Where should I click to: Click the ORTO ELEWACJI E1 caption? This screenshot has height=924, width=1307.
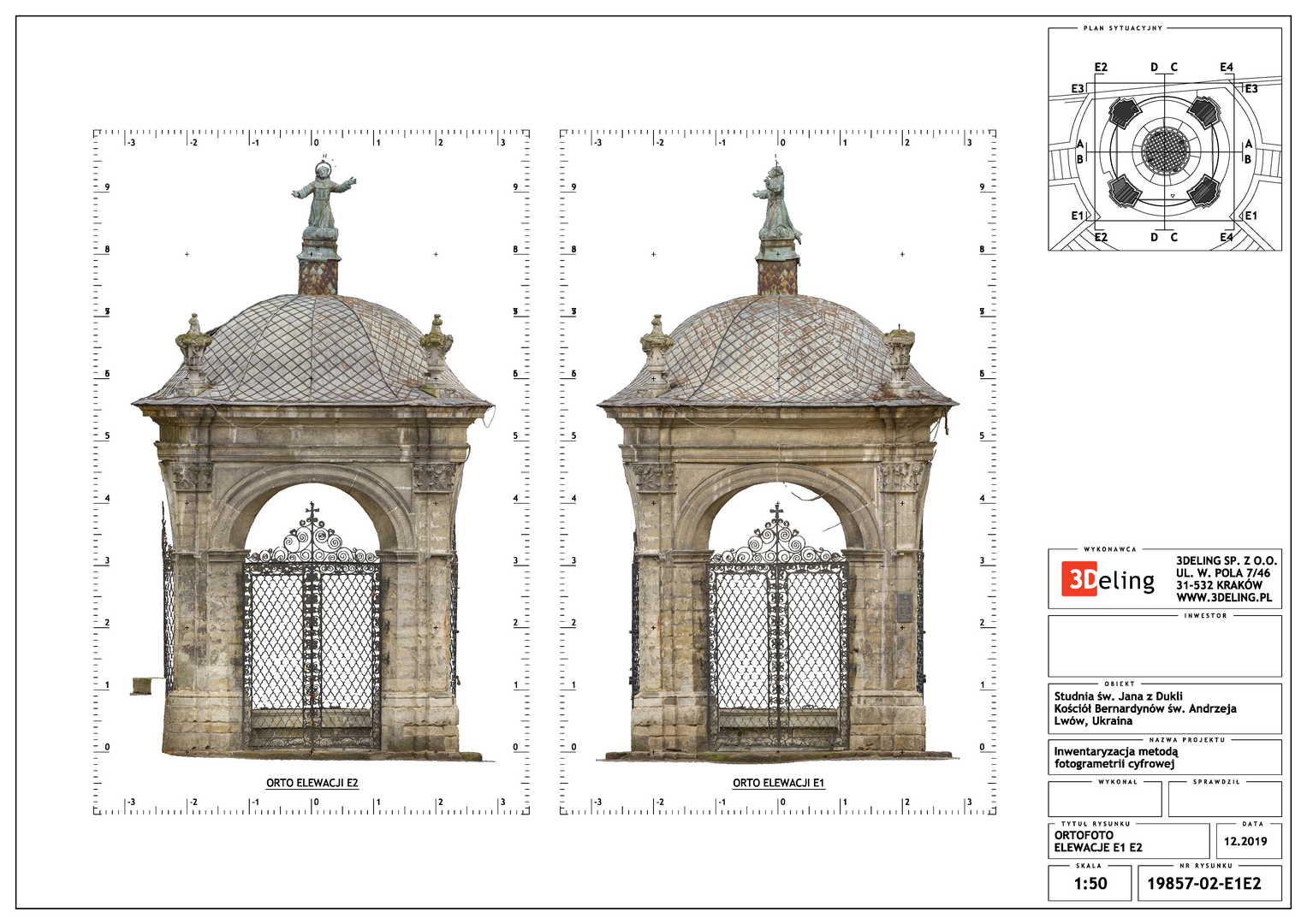(x=778, y=783)
